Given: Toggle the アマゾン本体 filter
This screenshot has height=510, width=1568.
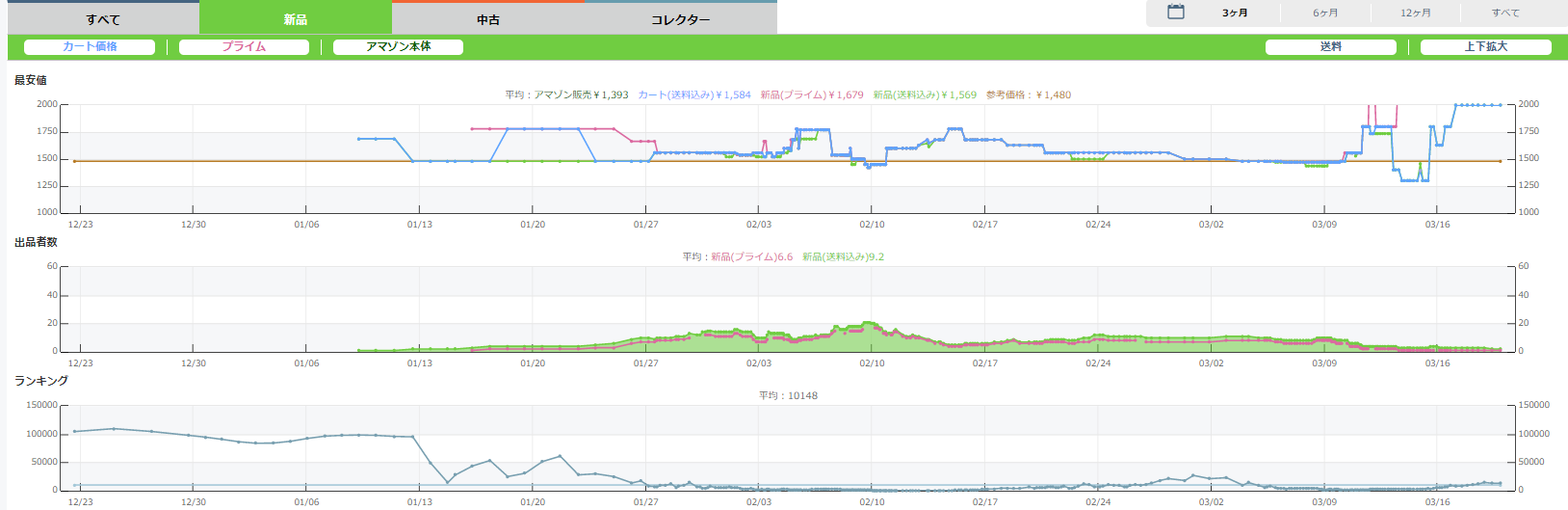Looking at the screenshot, I should pyautogui.click(x=398, y=46).
